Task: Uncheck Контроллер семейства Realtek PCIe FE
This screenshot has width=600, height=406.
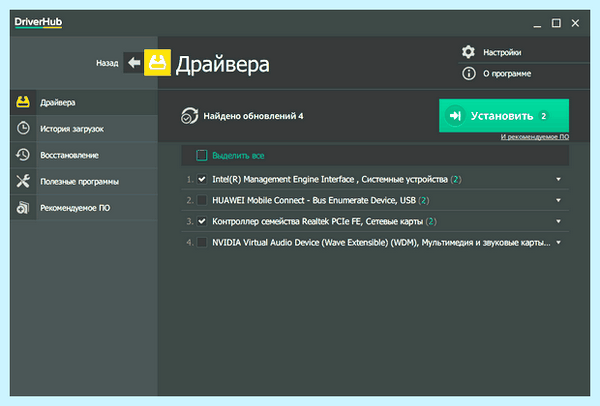Action: click(x=202, y=221)
